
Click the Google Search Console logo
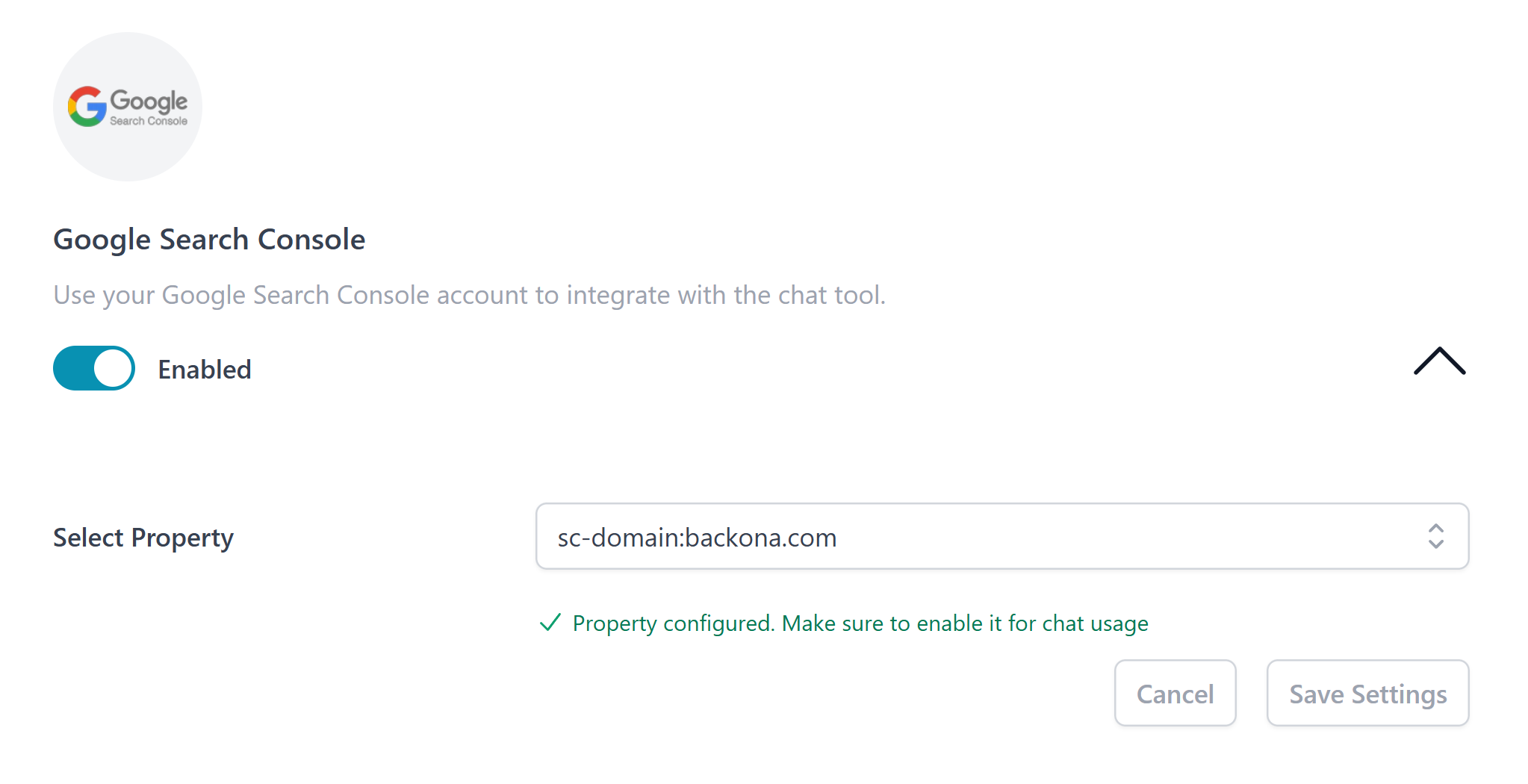point(128,107)
